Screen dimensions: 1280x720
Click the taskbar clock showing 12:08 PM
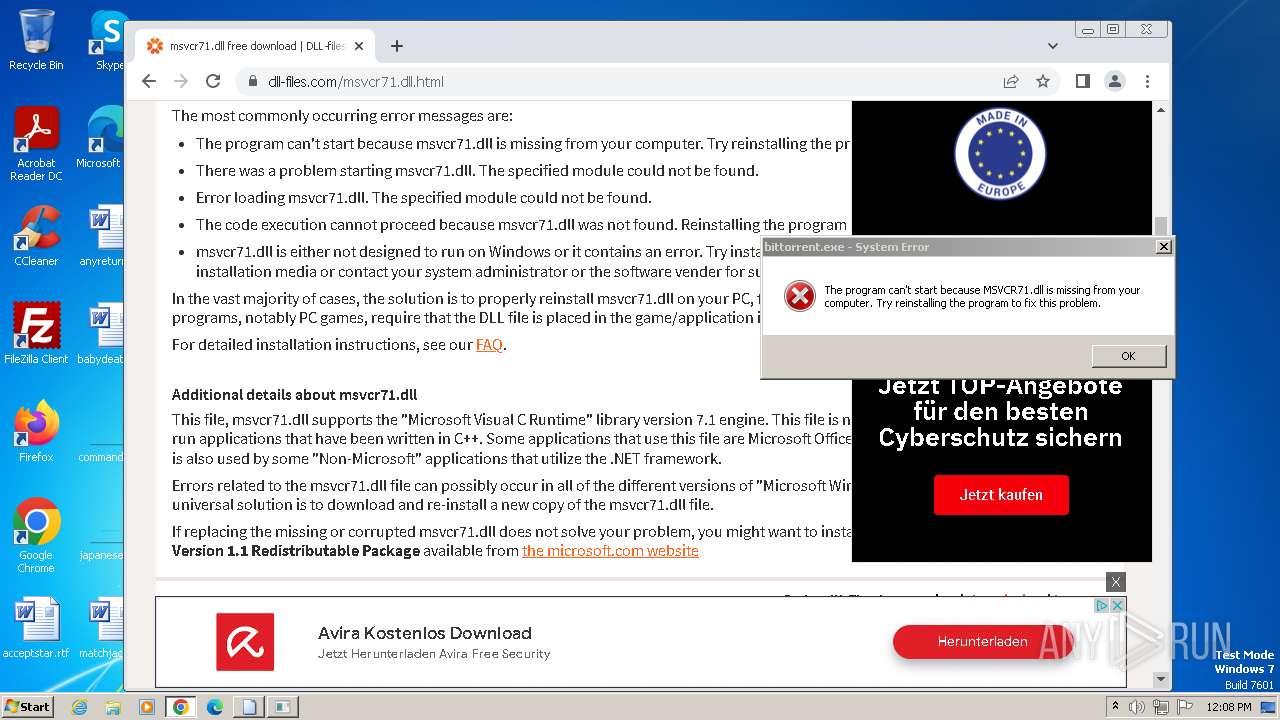pos(1228,707)
